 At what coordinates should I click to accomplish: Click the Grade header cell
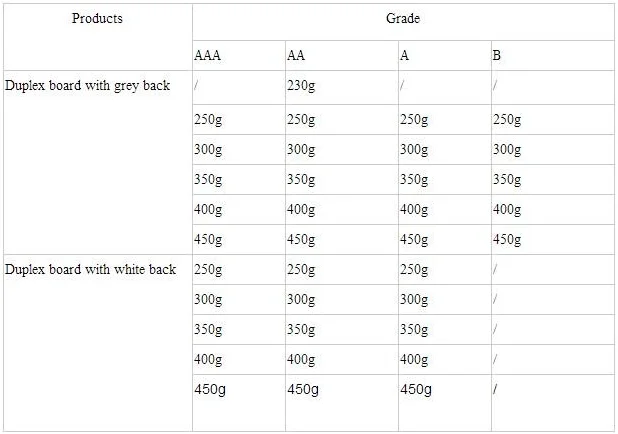[x=403, y=19]
